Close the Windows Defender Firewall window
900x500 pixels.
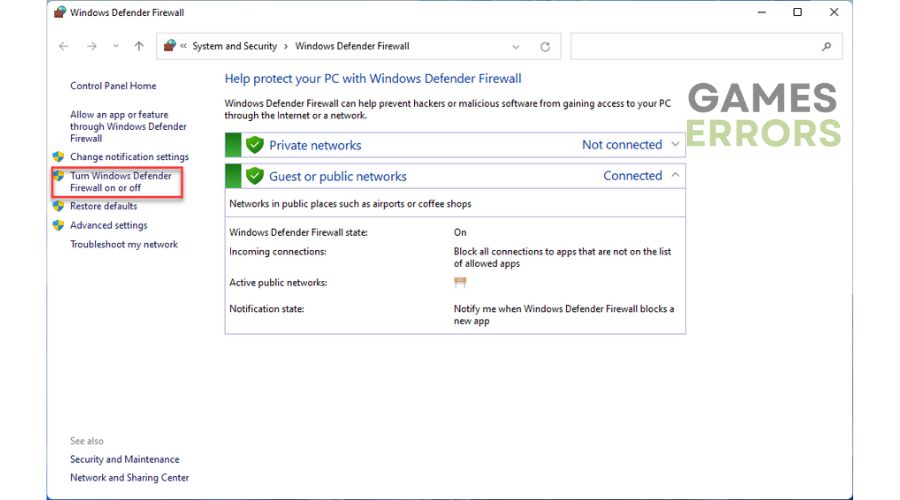[834, 12]
